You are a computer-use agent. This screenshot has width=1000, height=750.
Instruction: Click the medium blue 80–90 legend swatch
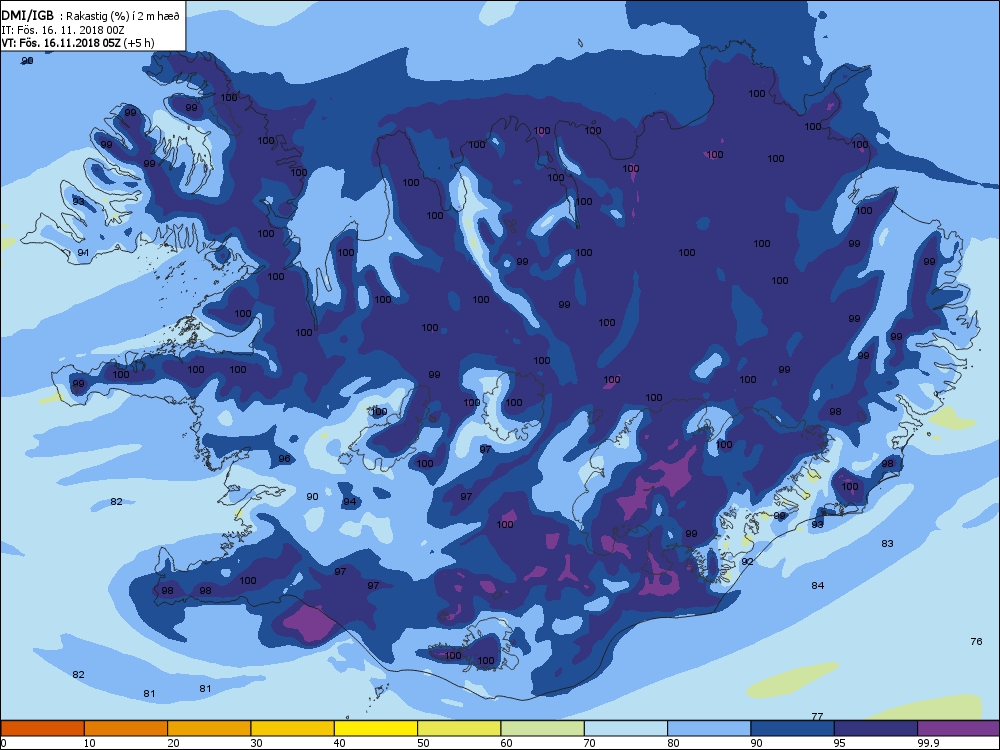click(x=709, y=728)
